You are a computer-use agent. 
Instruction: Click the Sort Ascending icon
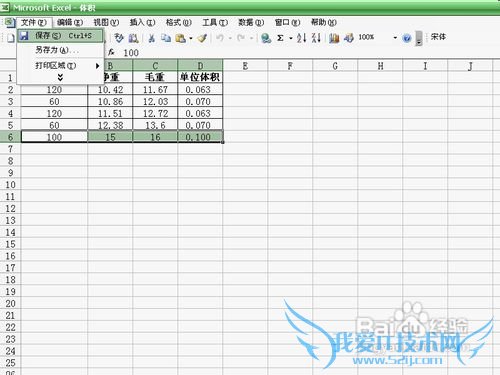pyautogui.click(x=301, y=38)
